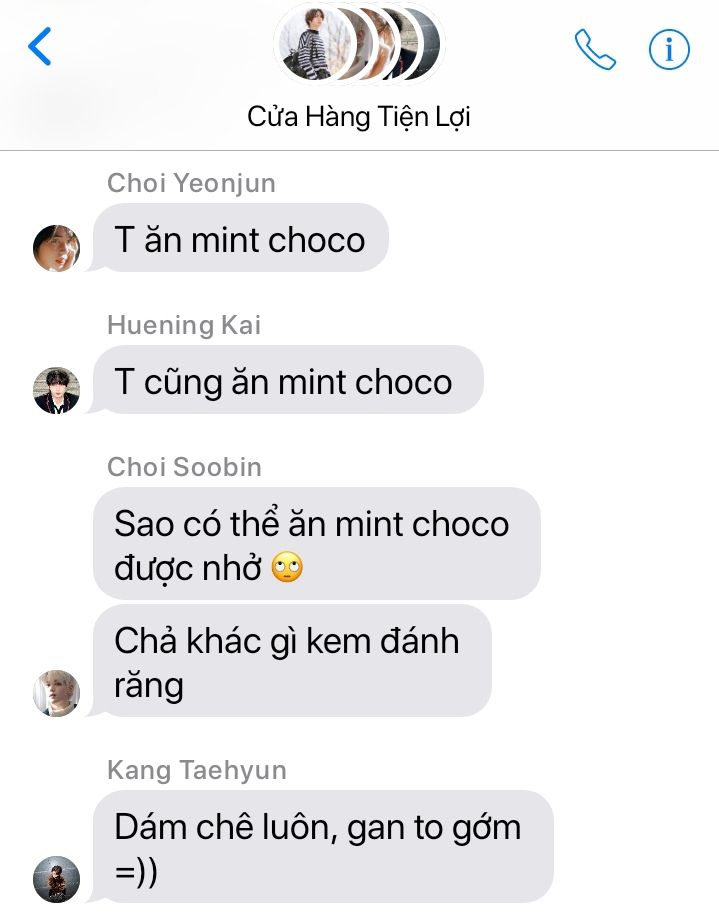This screenshot has height=920, width=719.
Task: Tap Choi Soobin's profile picture
Action: point(56,693)
